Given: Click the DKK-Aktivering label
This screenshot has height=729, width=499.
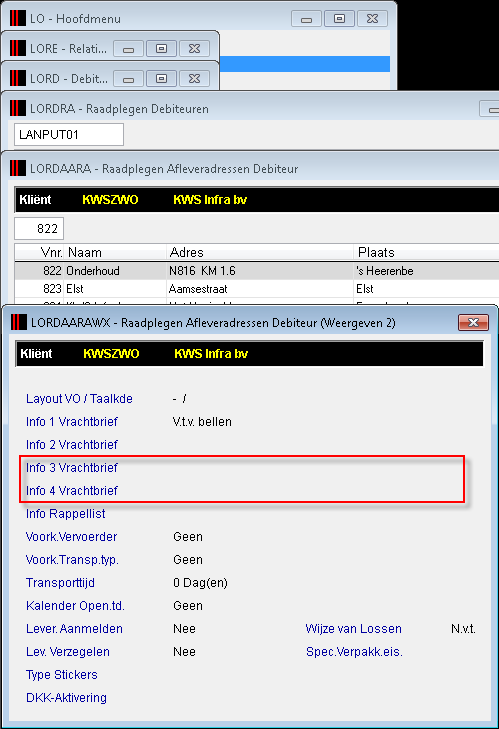Looking at the screenshot, I should coord(67,697).
